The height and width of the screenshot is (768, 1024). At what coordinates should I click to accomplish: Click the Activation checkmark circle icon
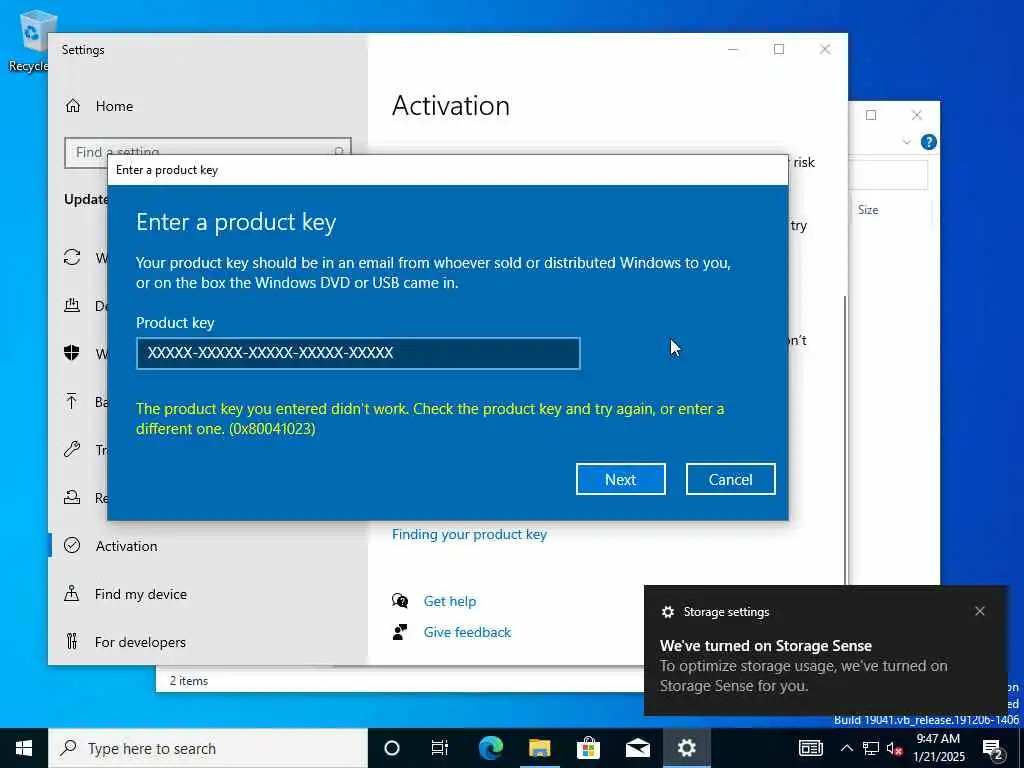coord(72,545)
